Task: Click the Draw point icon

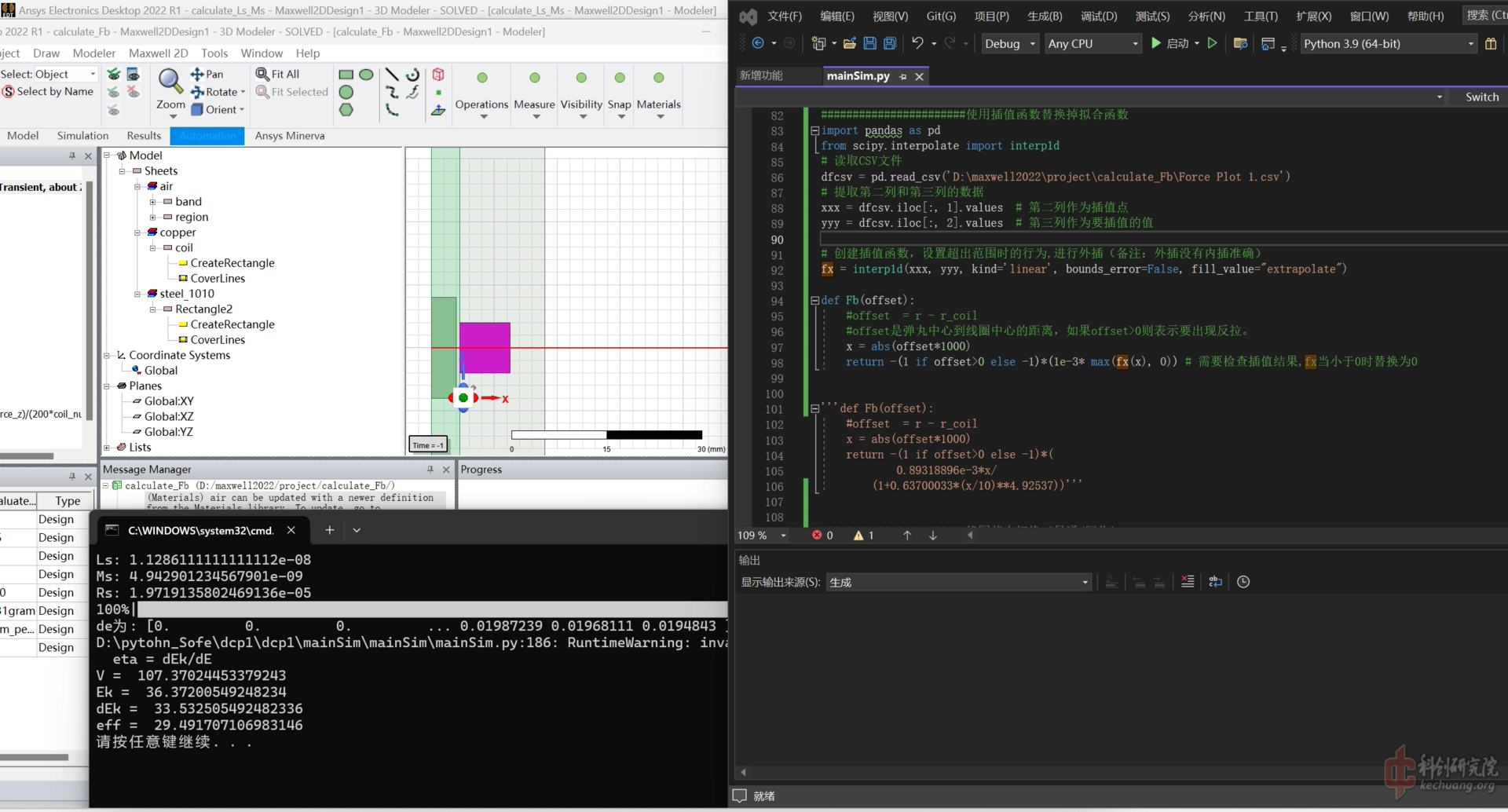Action: (438, 92)
